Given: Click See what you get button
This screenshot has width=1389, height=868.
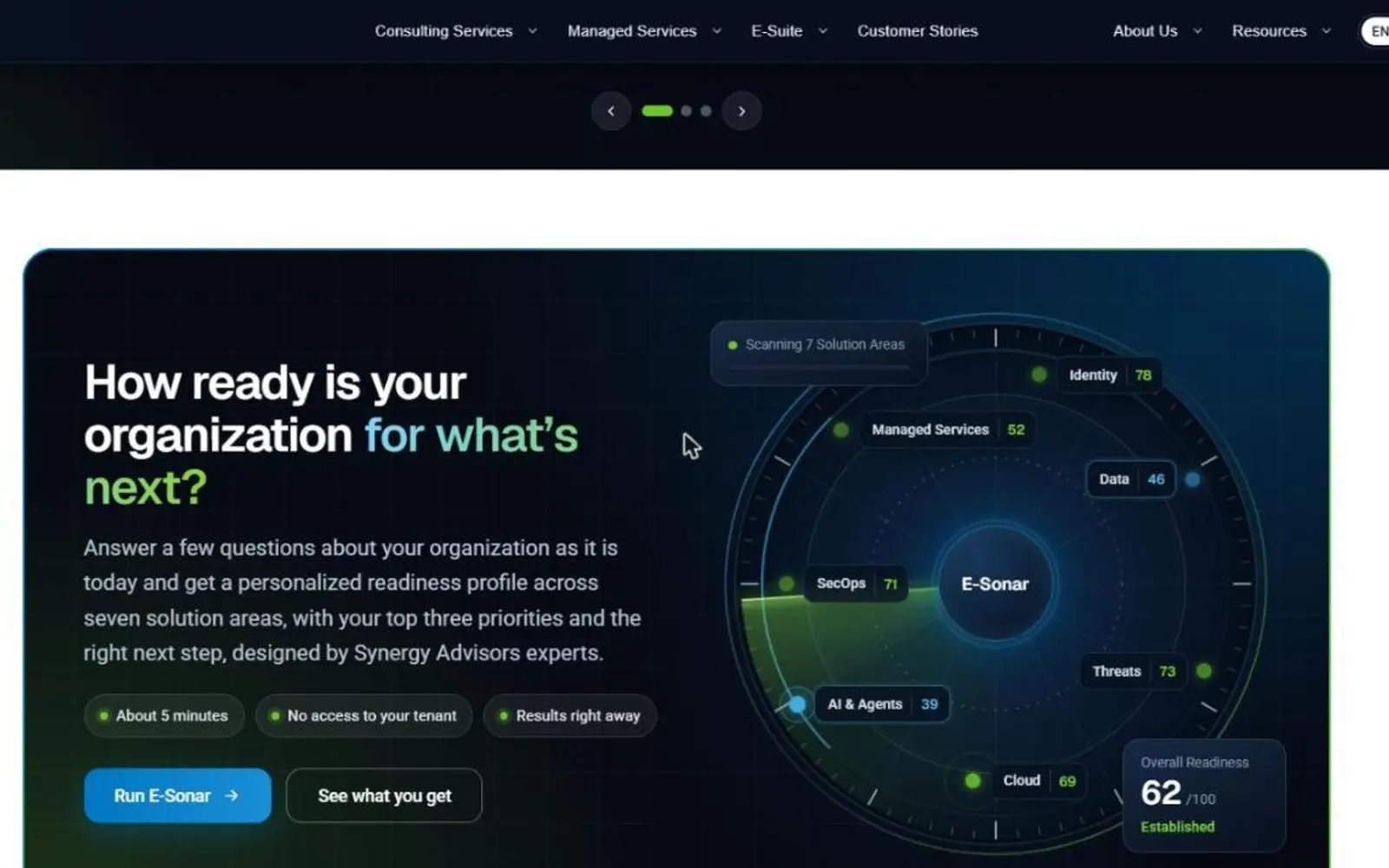Looking at the screenshot, I should pyautogui.click(x=384, y=795).
